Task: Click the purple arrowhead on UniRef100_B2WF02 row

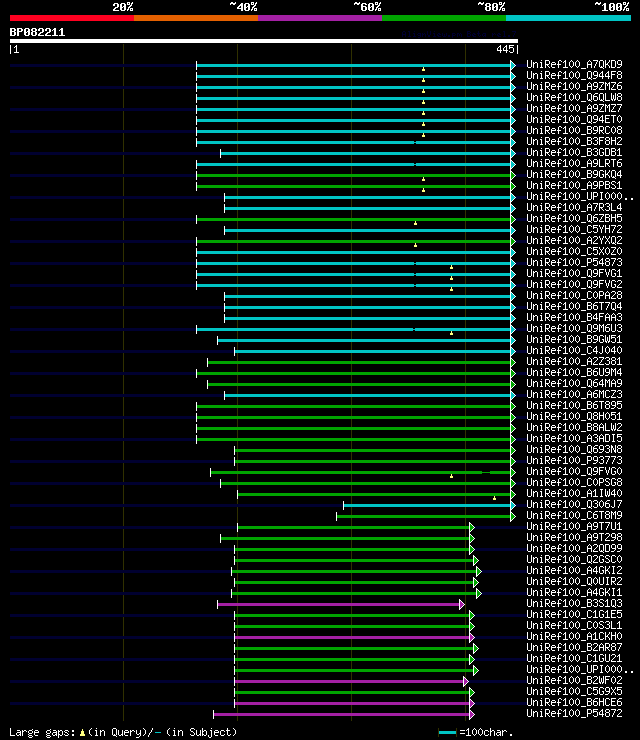Action: (466, 681)
